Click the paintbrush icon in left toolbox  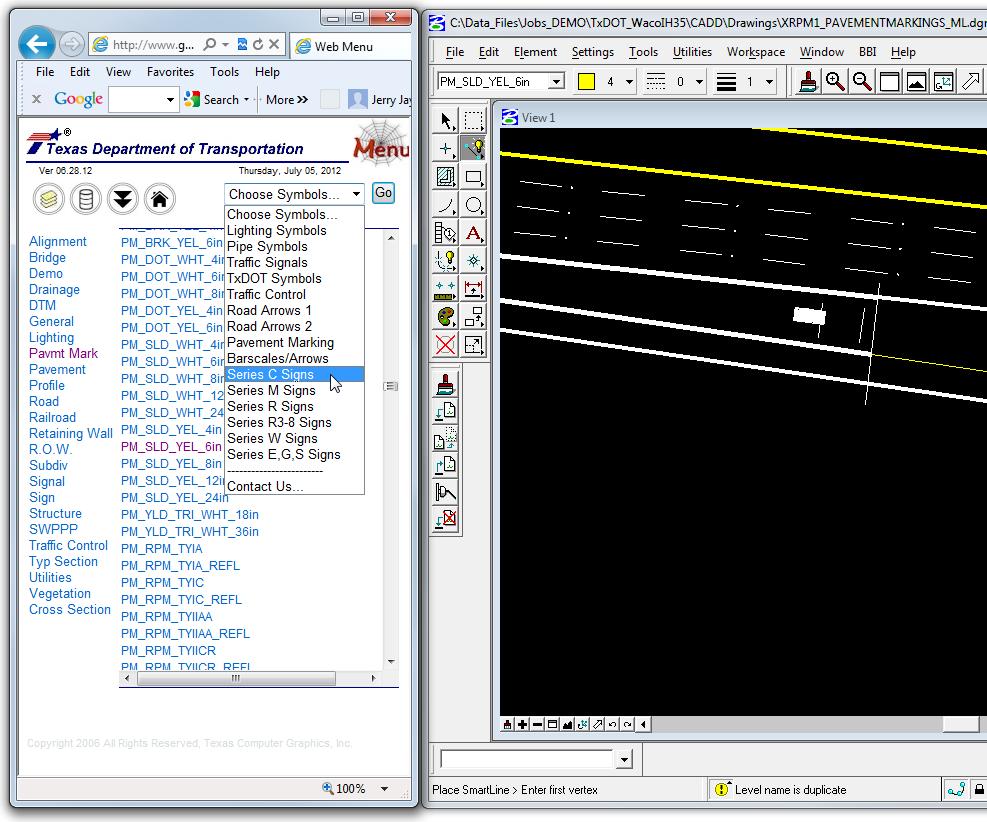(446, 385)
